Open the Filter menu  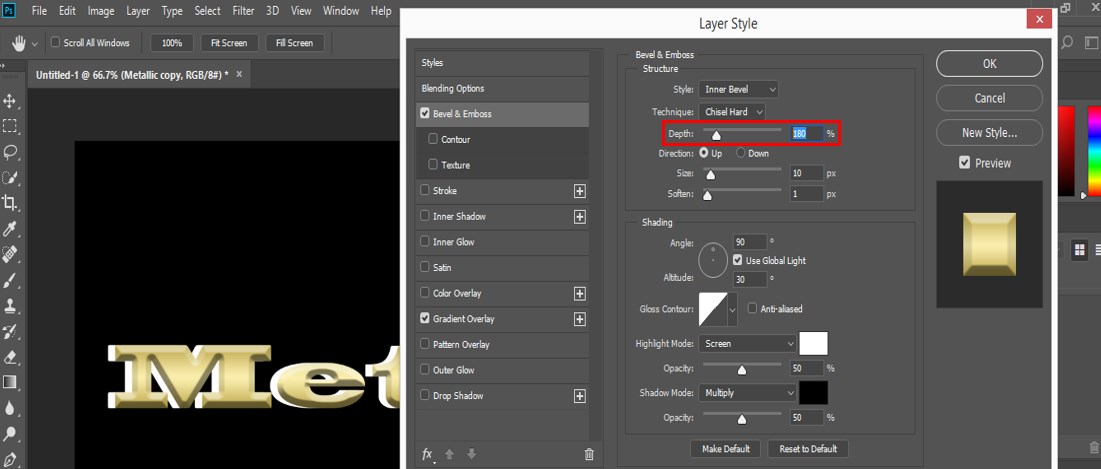click(x=244, y=11)
